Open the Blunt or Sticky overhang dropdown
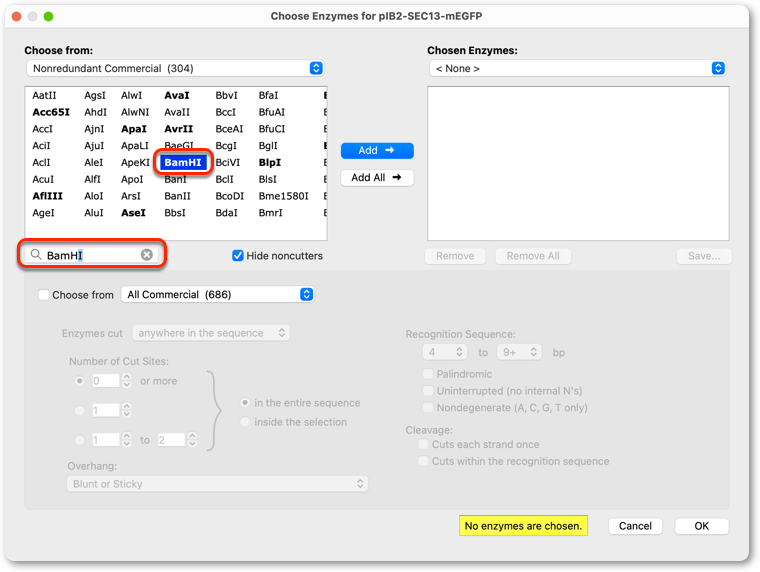 [x=218, y=484]
